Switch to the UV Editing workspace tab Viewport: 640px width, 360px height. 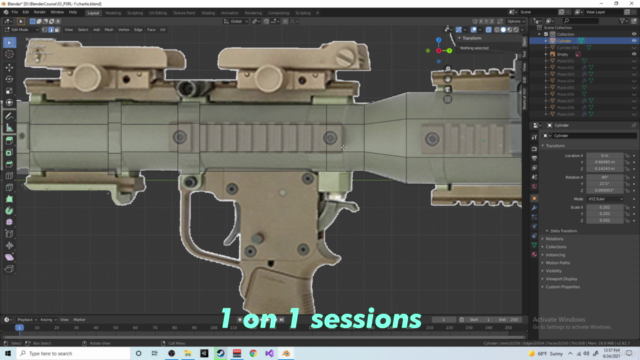tap(158, 13)
